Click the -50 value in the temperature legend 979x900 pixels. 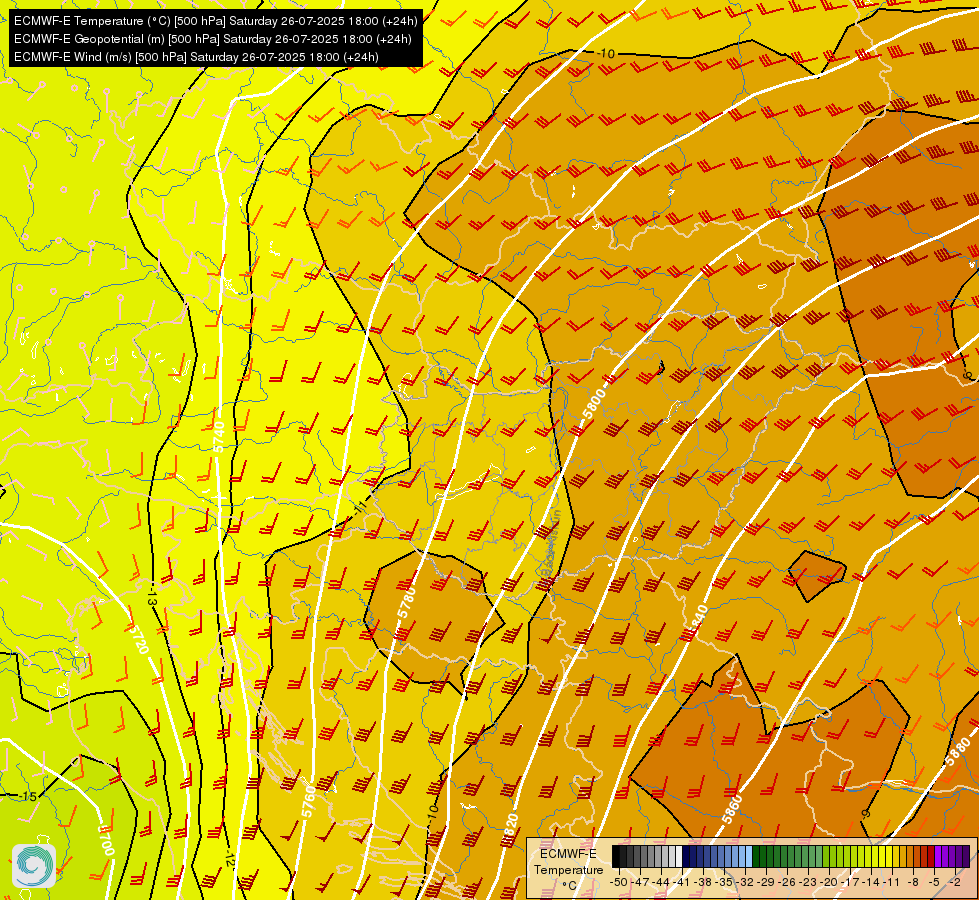point(619,882)
